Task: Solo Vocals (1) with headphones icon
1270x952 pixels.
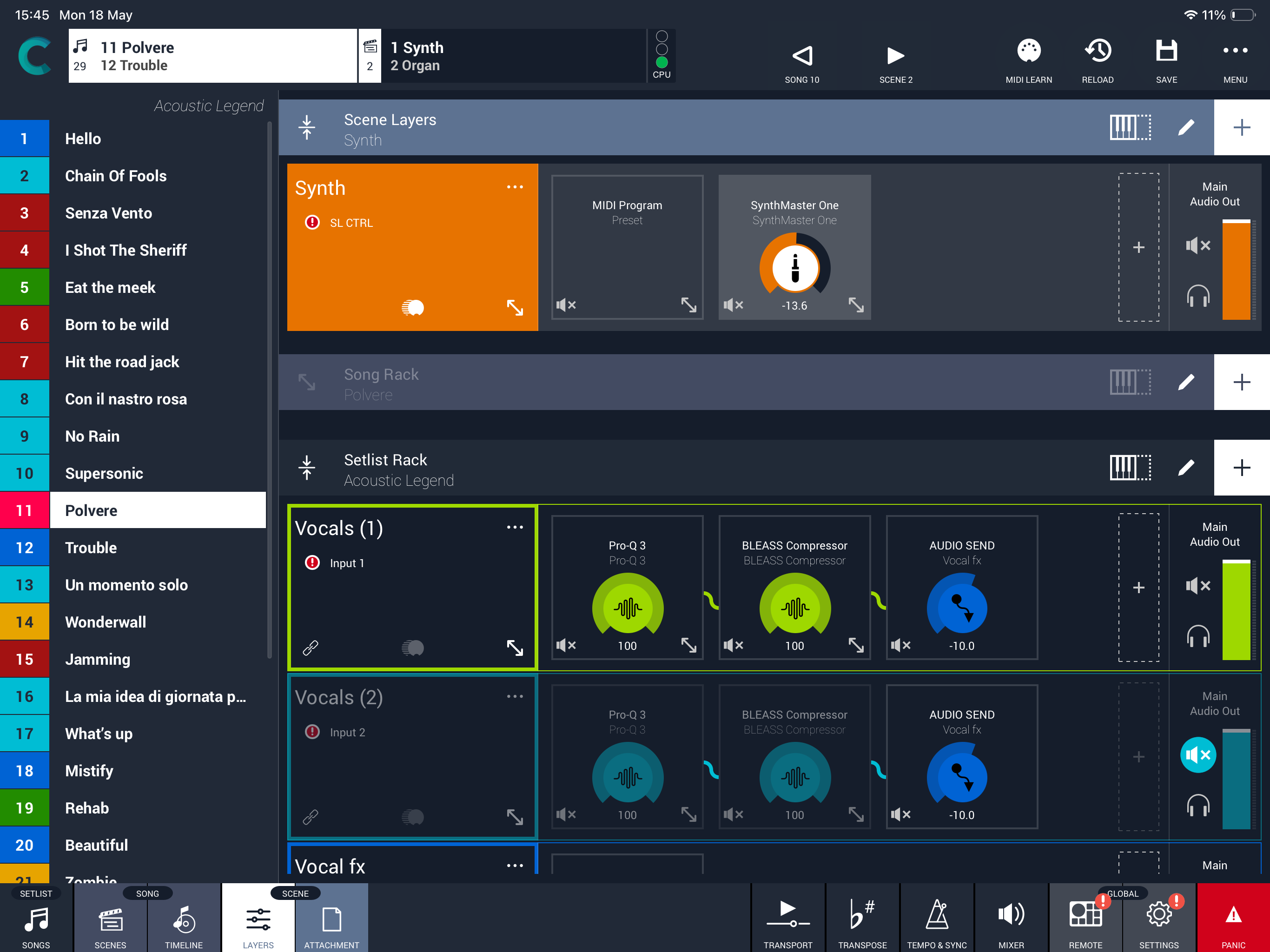Action: click(1198, 636)
